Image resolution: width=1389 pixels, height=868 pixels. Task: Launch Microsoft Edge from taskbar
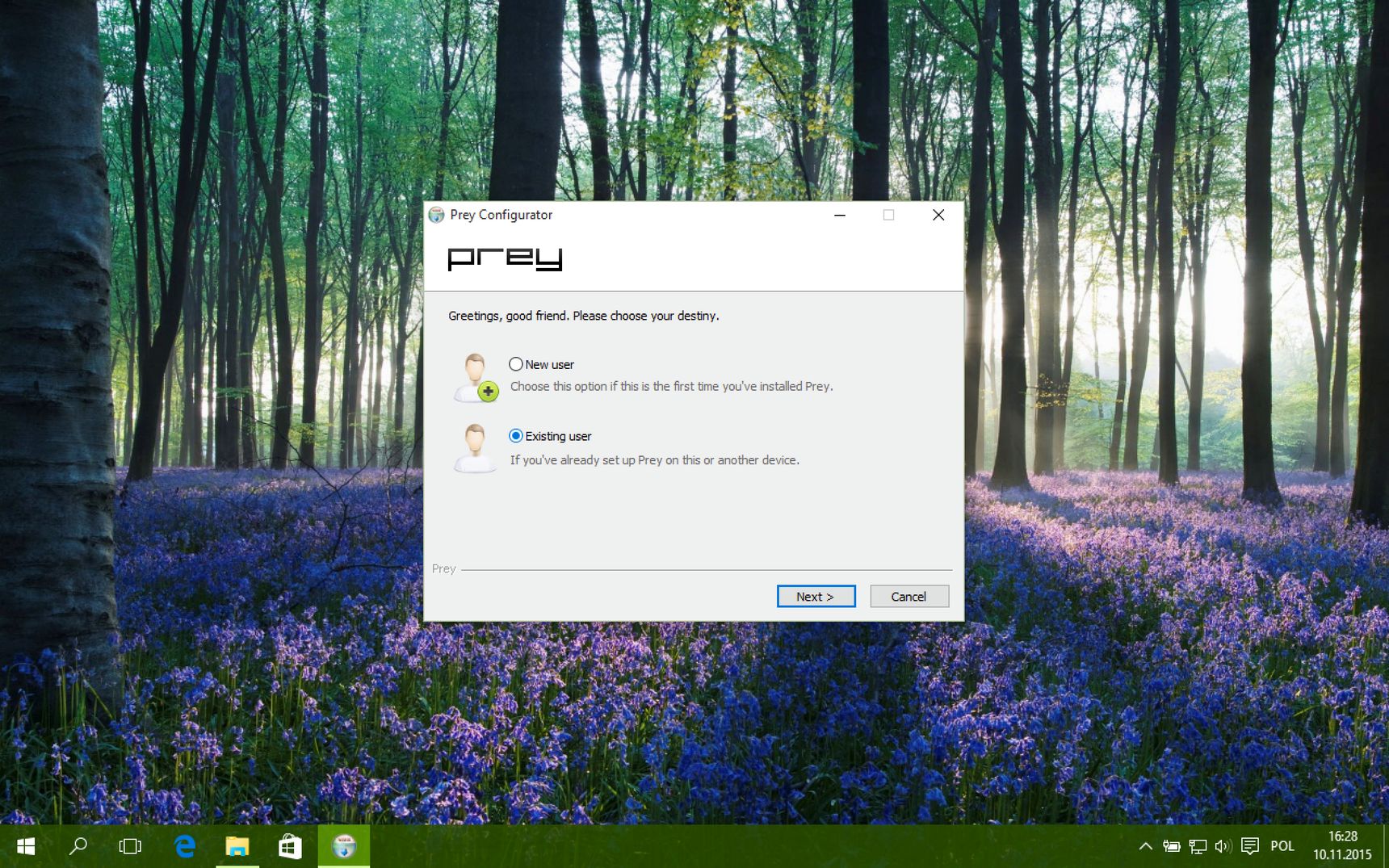pos(185,846)
